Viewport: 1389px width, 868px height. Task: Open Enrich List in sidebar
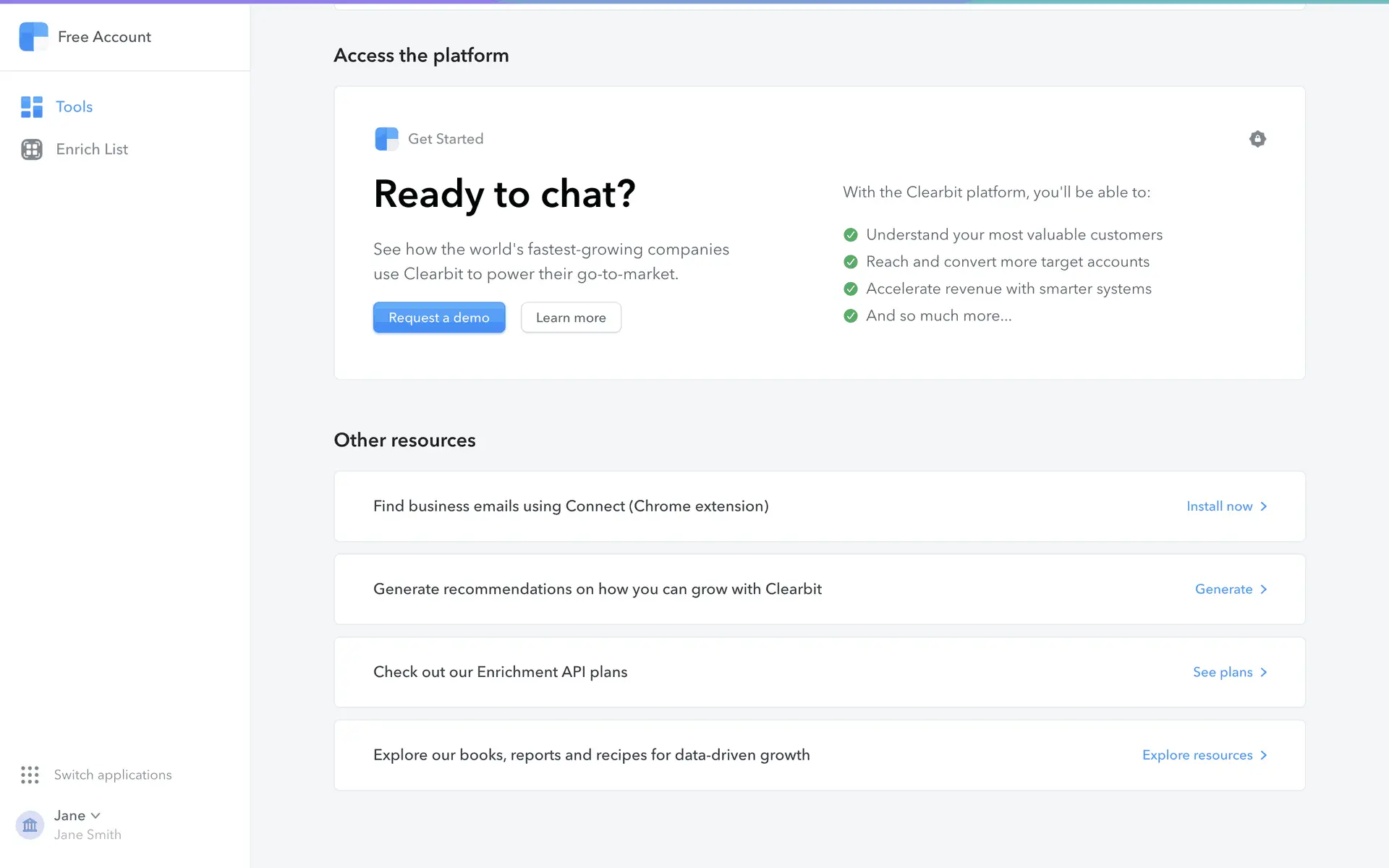coord(92,149)
